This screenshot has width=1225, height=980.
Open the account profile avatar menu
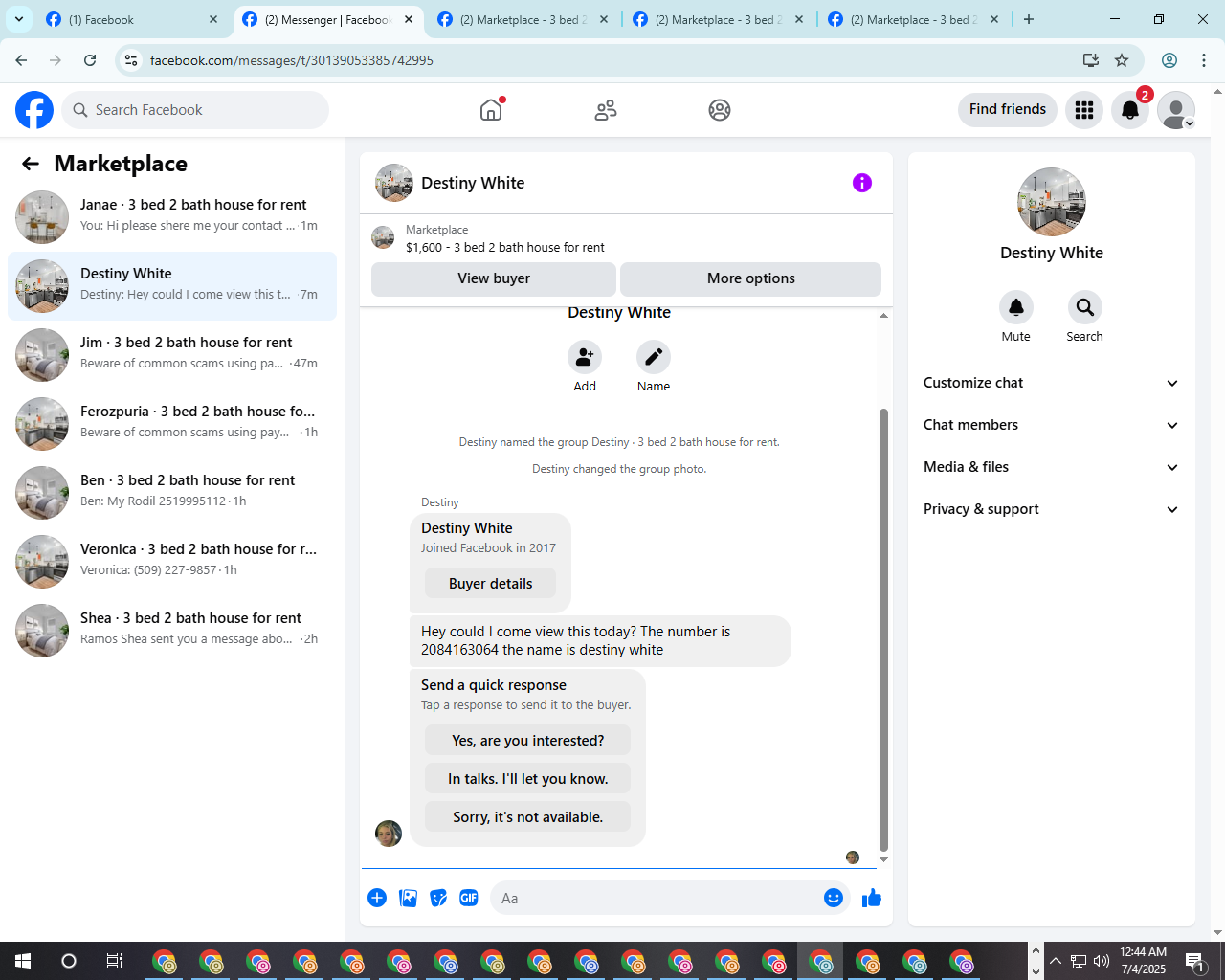1176,110
